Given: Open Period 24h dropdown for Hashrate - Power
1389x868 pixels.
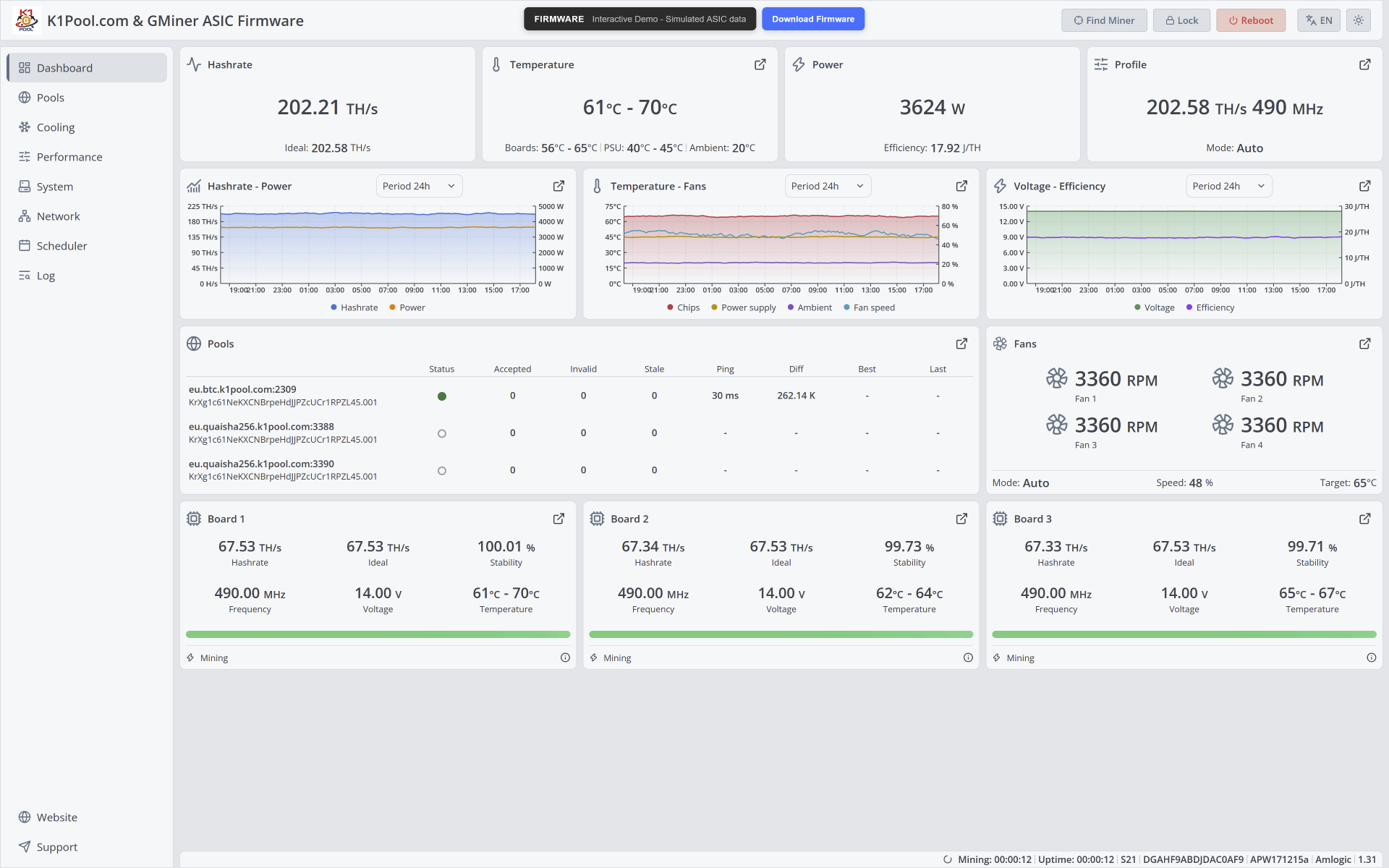Looking at the screenshot, I should tap(419, 186).
